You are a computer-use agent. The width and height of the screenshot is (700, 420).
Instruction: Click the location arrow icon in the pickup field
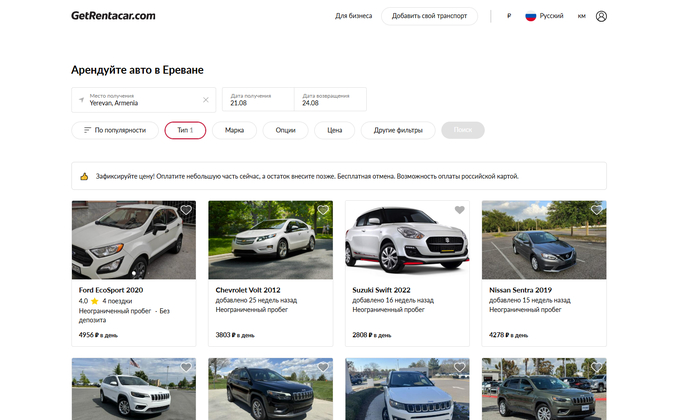(81, 100)
